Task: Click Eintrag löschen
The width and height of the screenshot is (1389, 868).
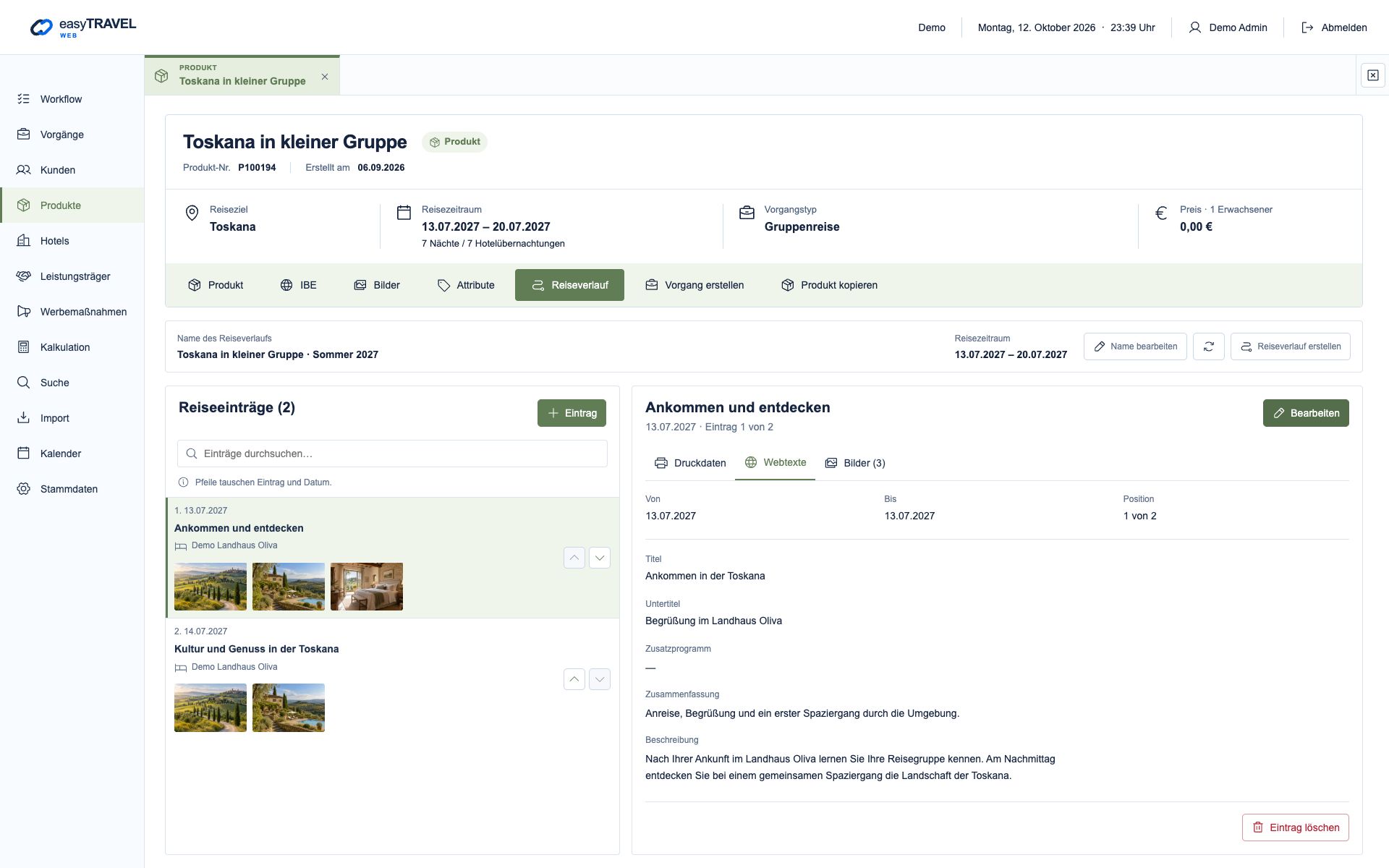Action: click(x=1296, y=827)
